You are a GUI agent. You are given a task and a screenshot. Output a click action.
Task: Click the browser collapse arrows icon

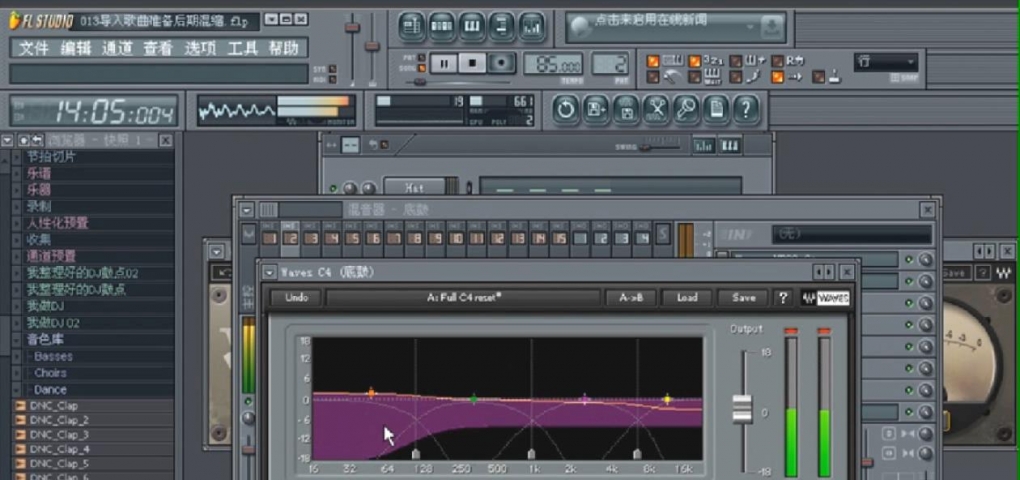[x=37, y=140]
